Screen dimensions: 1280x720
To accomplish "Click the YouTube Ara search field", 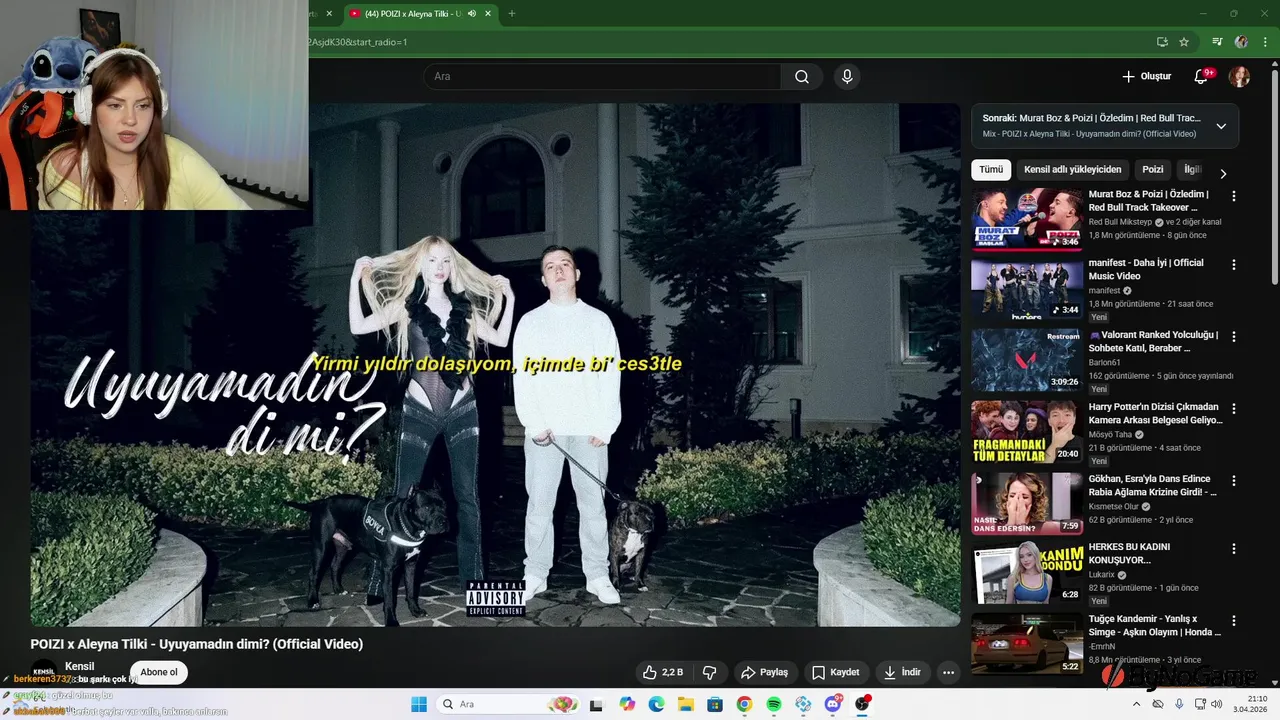I will pos(602,76).
